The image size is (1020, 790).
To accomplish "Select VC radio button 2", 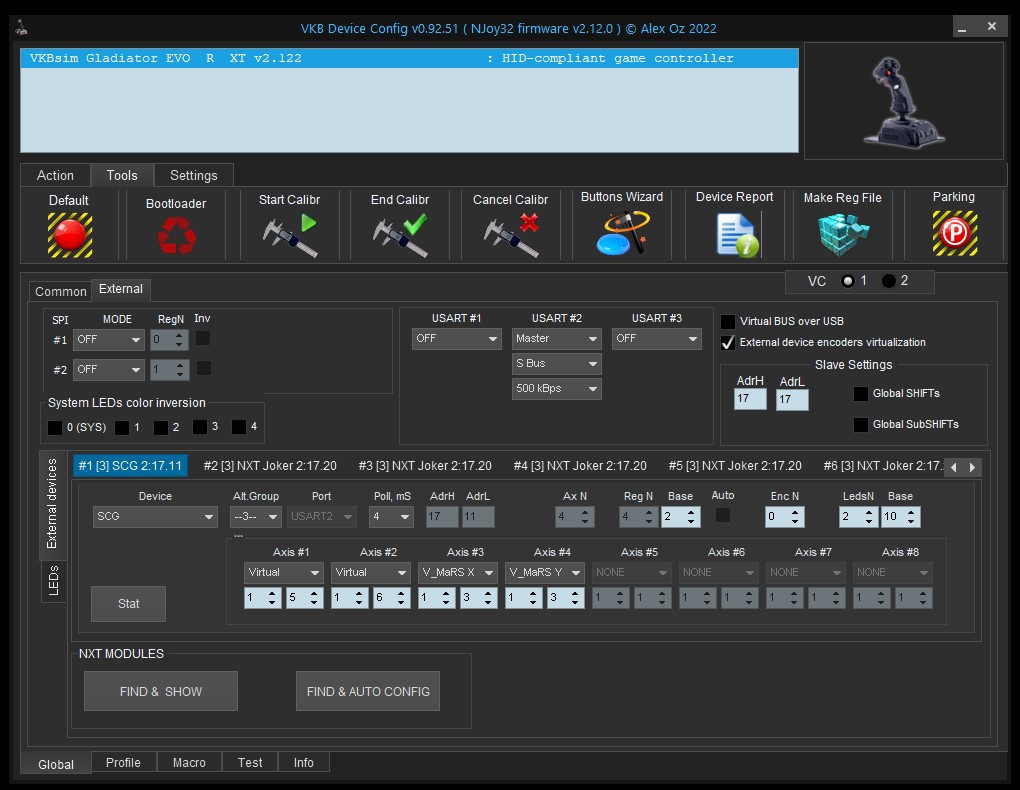I will (x=889, y=281).
